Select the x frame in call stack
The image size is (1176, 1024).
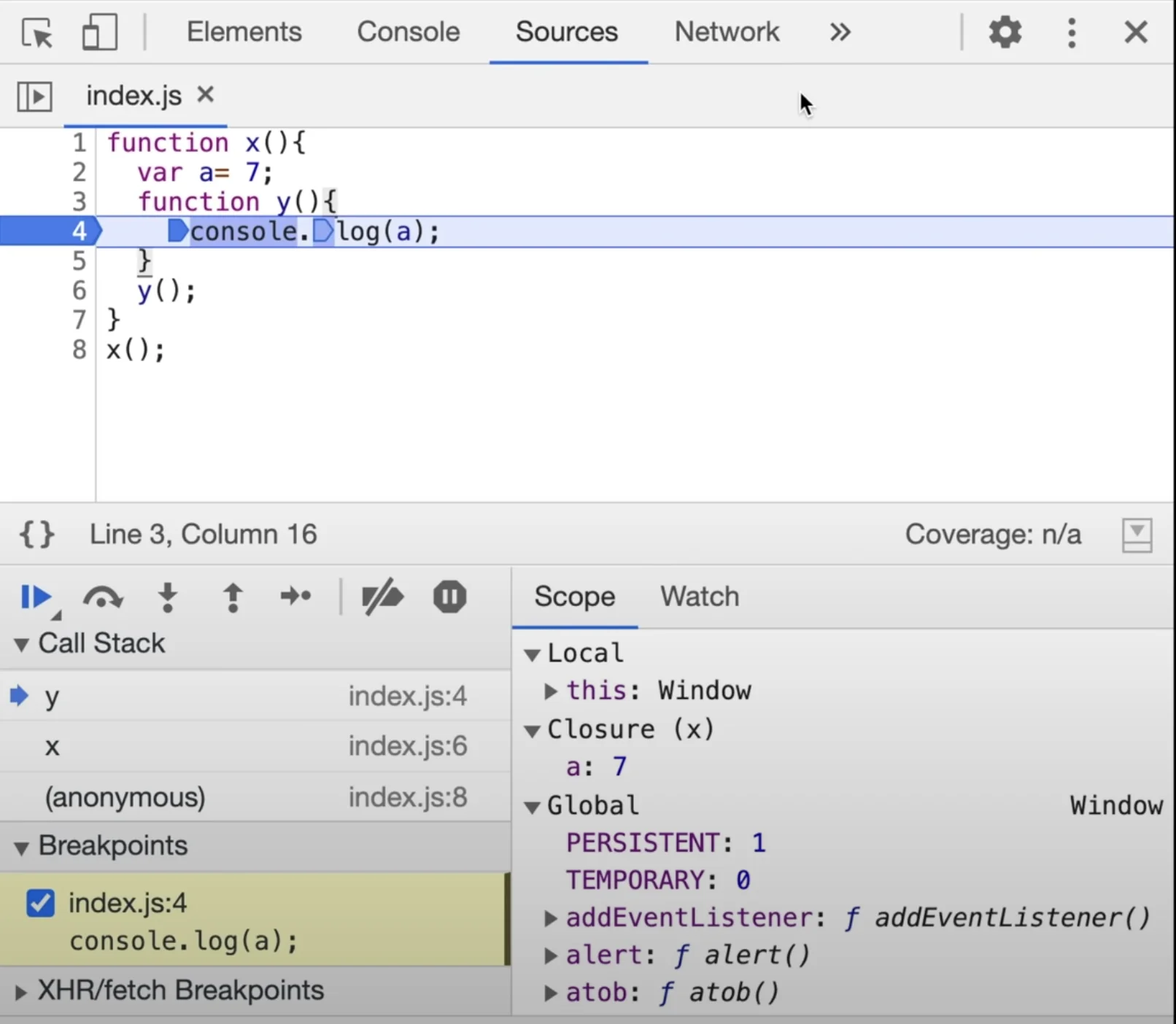[x=255, y=747]
